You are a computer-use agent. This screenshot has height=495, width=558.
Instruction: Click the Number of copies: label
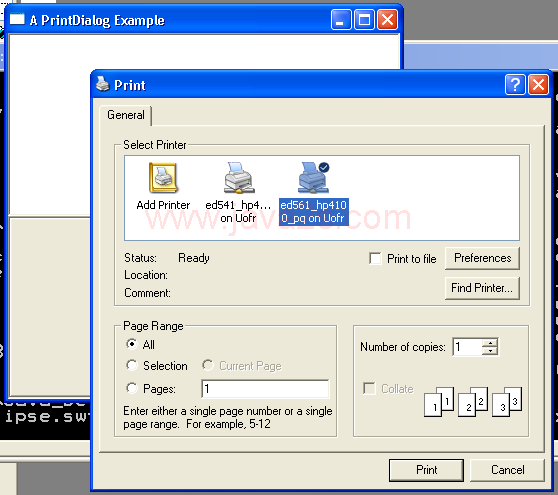(403, 347)
